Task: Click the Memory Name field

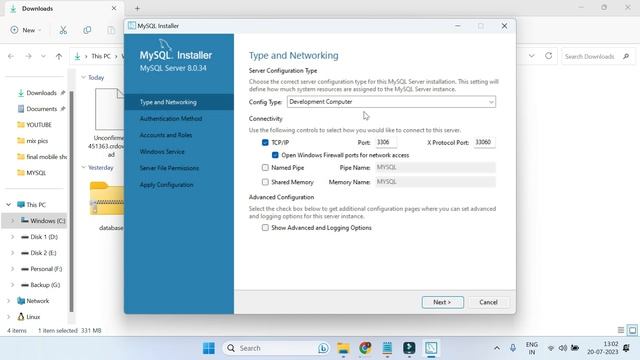Action: pyautogui.click(x=436, y=182)
